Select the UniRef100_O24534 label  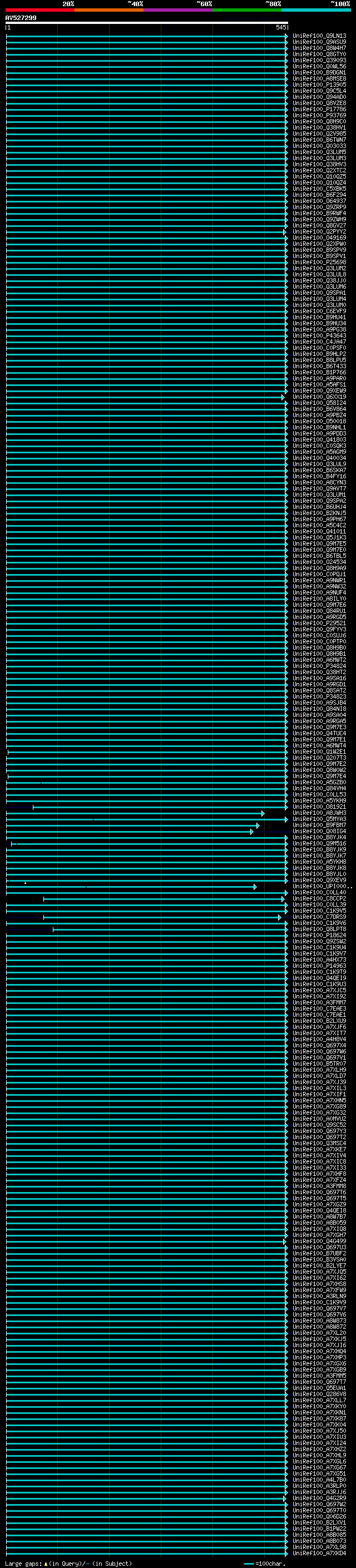pyautogui.click(x=319, y=562)
